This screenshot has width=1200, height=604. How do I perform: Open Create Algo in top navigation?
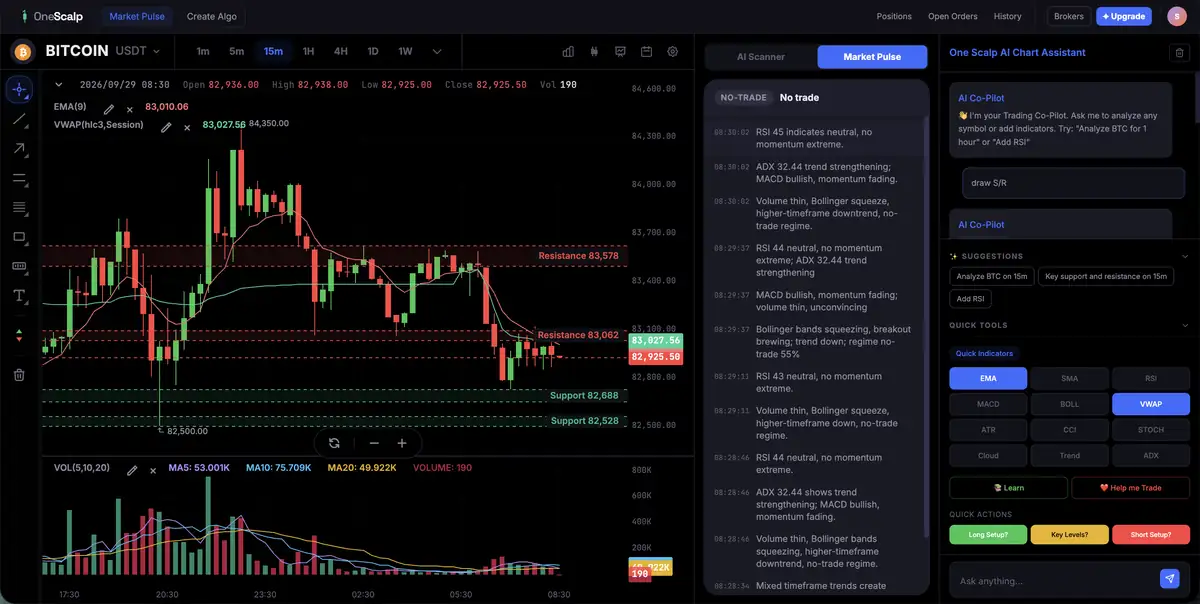(x=211, y=16)
